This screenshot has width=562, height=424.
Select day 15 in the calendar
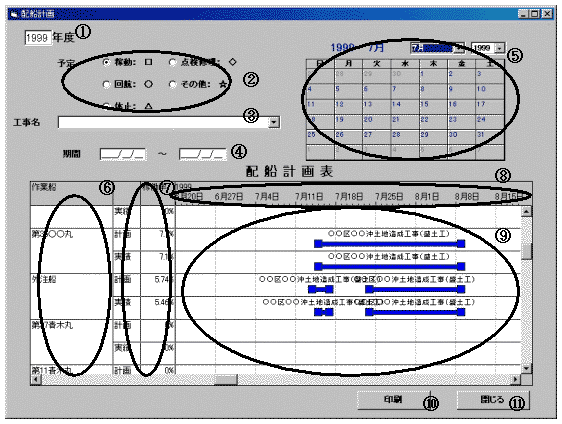pos(424,104)
